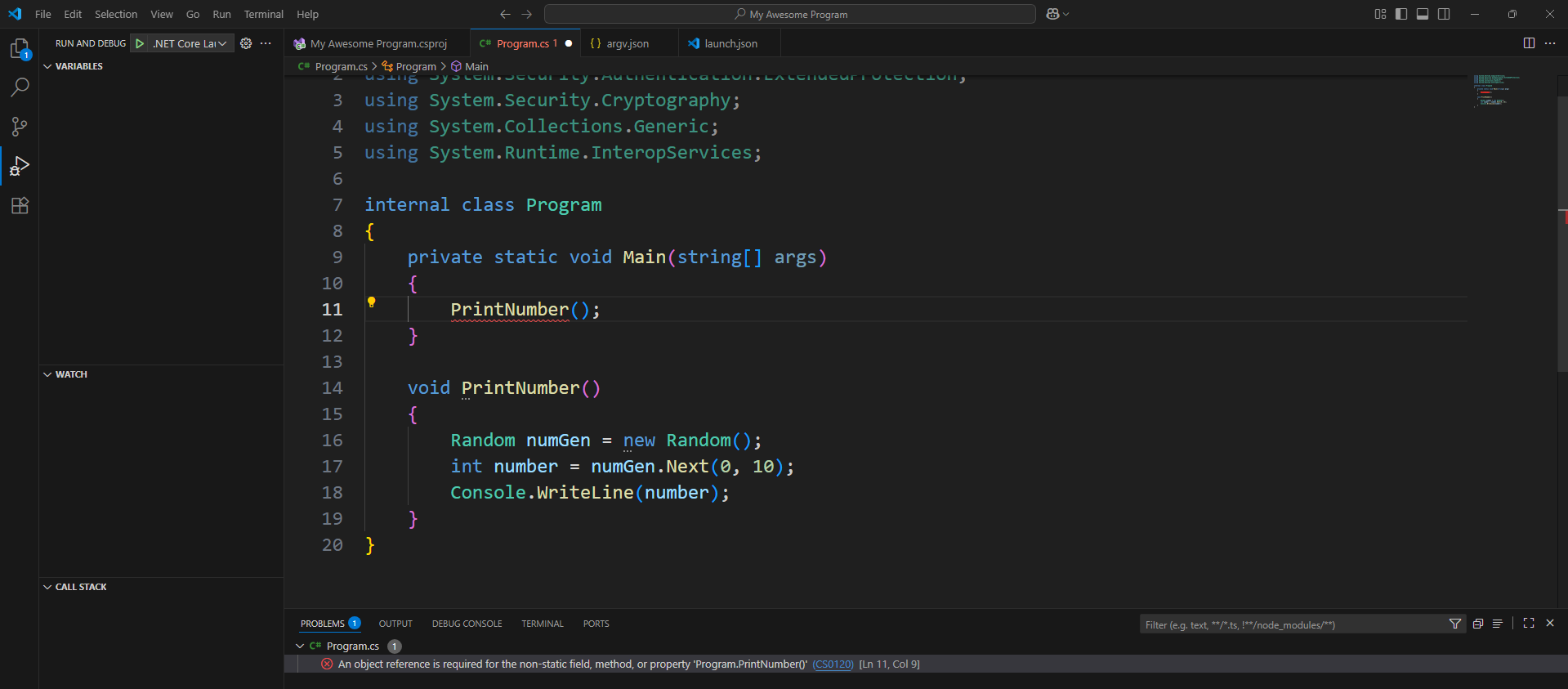Open Copilot dropdown chevron in title bar
The image size is (1568, 689).
coord(1065,14)
